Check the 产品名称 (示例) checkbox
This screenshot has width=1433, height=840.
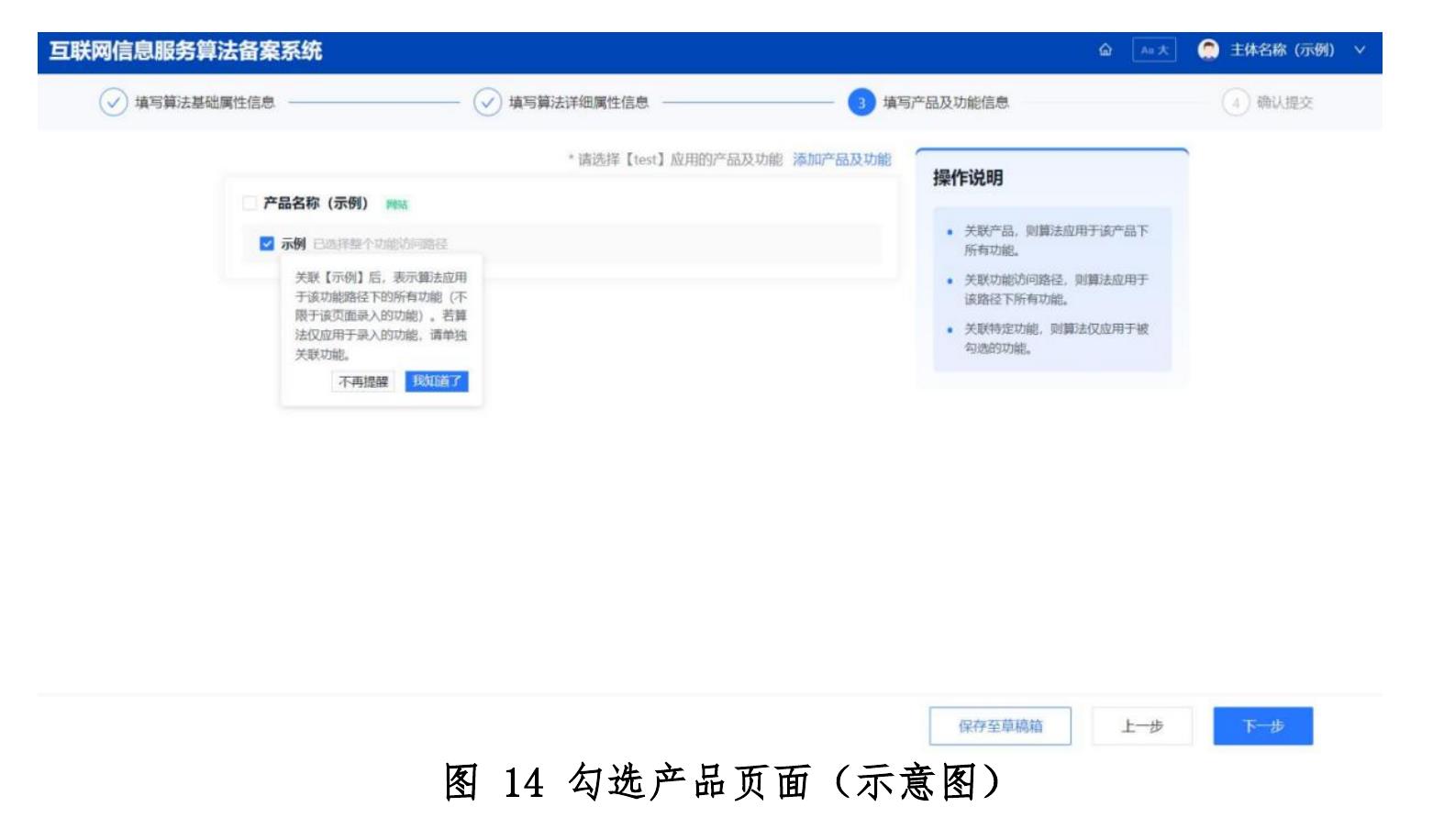click(x=250, y=203)
